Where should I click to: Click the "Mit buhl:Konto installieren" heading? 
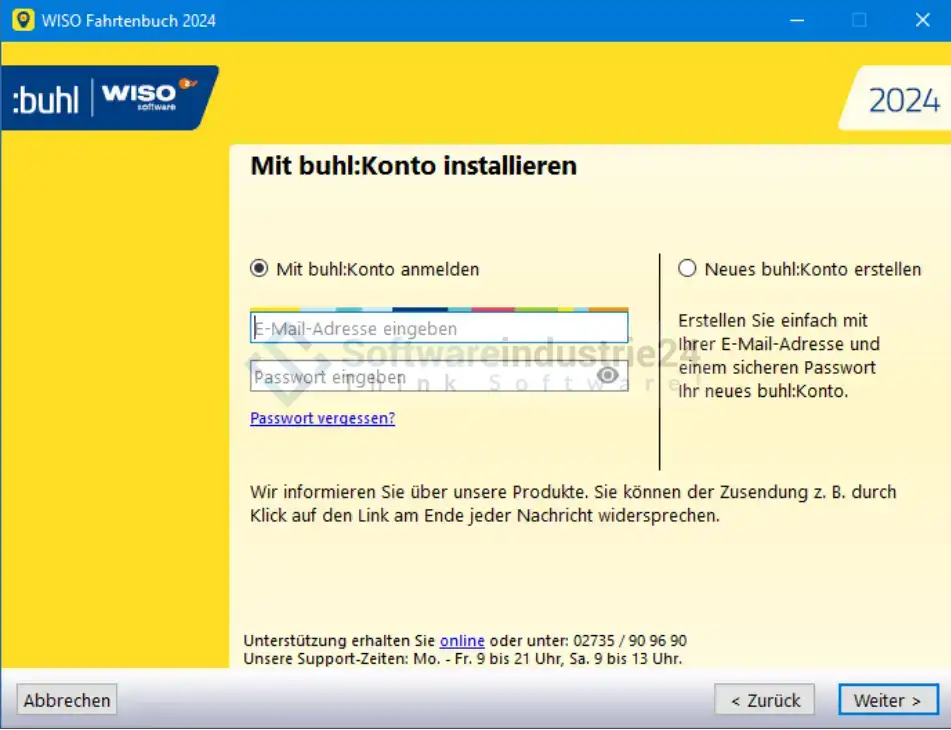413,165
